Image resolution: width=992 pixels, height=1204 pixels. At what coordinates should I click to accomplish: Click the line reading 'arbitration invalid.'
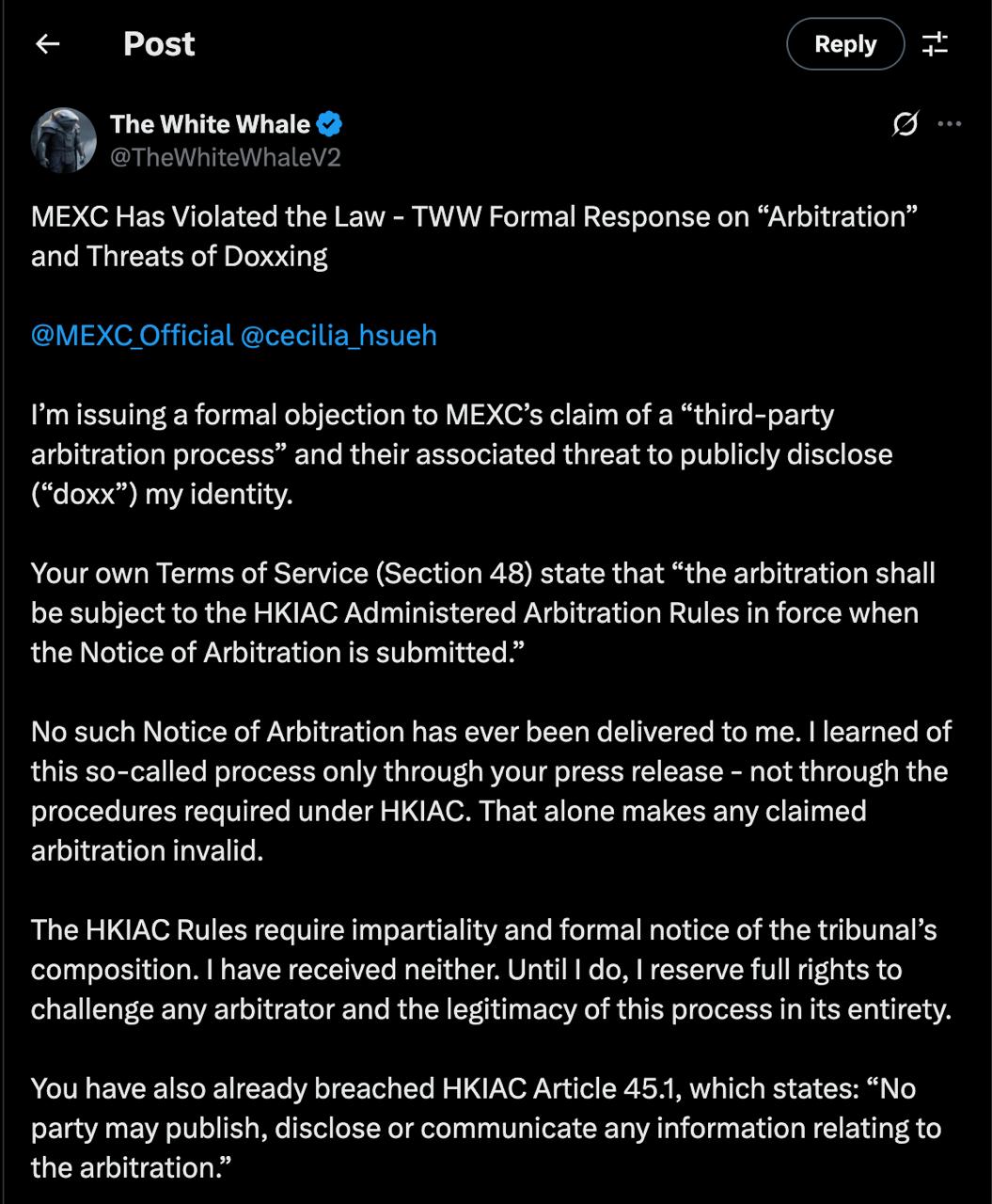pos(147,850)
